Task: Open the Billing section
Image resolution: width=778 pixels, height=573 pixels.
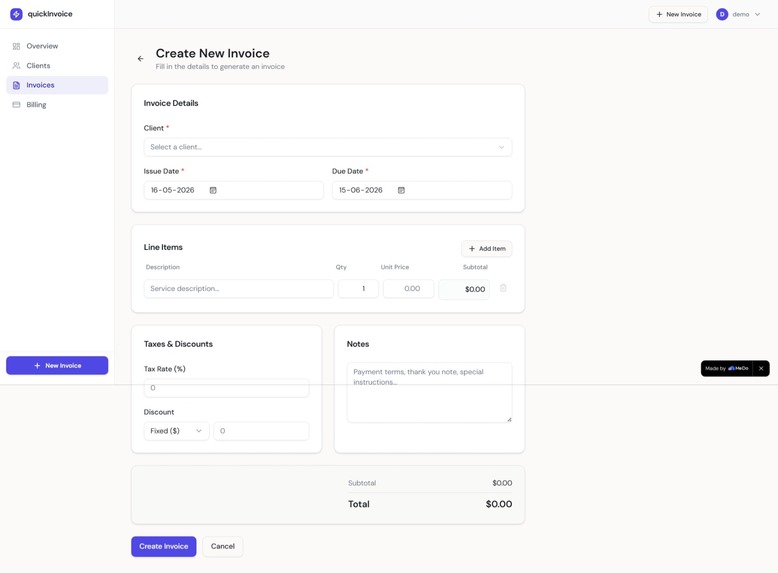Action: [57, 105]
